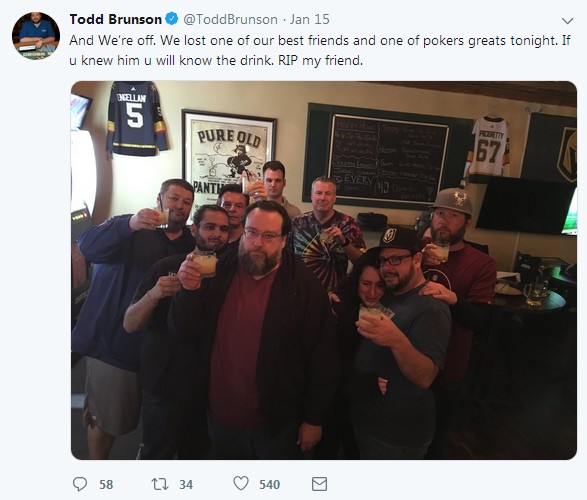Viewport: 587px width, 500px height.
Task: Click the tweet text starting 'And We're off'
Action: pyautogui.click(x=320, y=50)
